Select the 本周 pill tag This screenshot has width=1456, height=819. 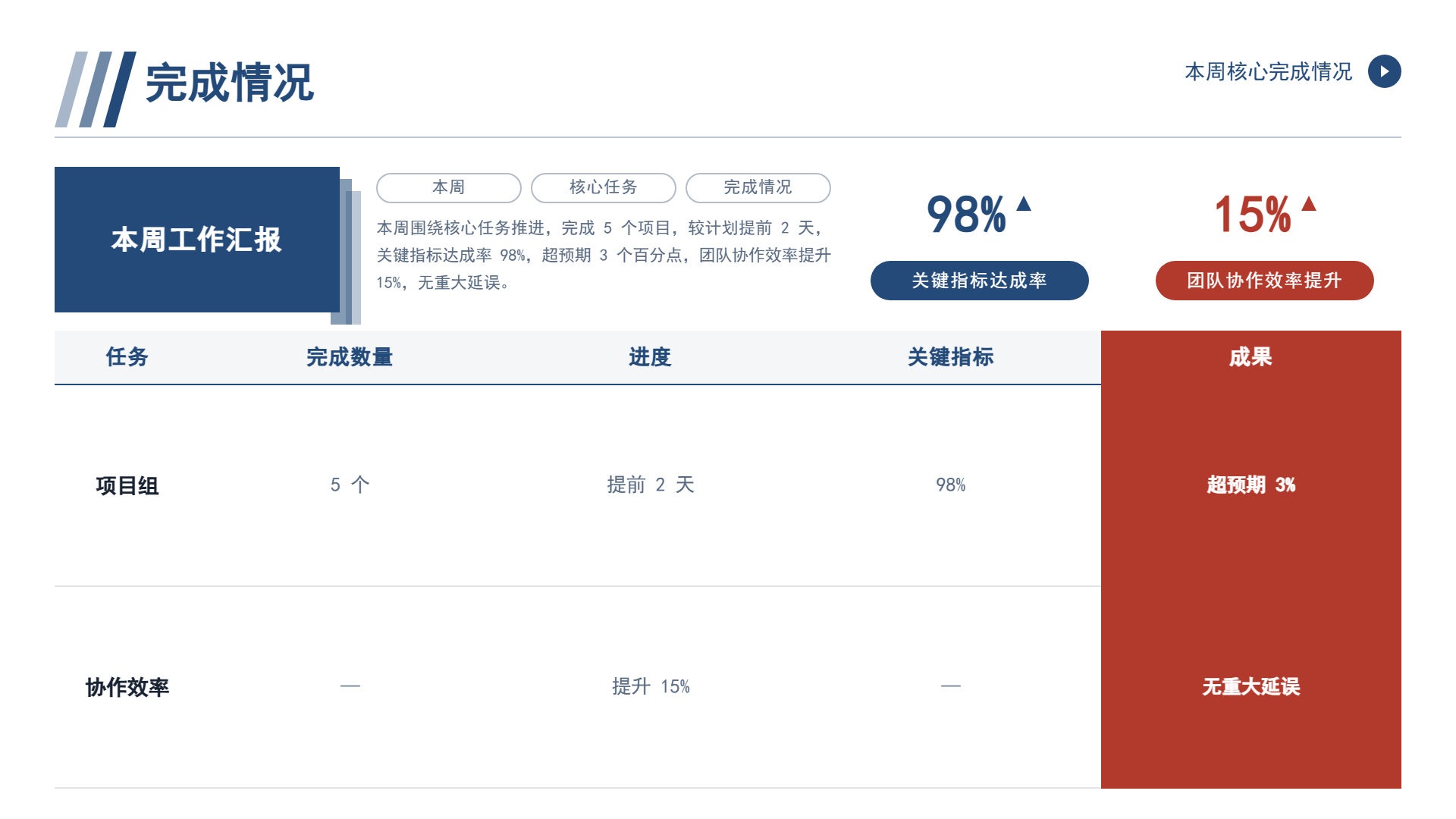coord(449,188)
